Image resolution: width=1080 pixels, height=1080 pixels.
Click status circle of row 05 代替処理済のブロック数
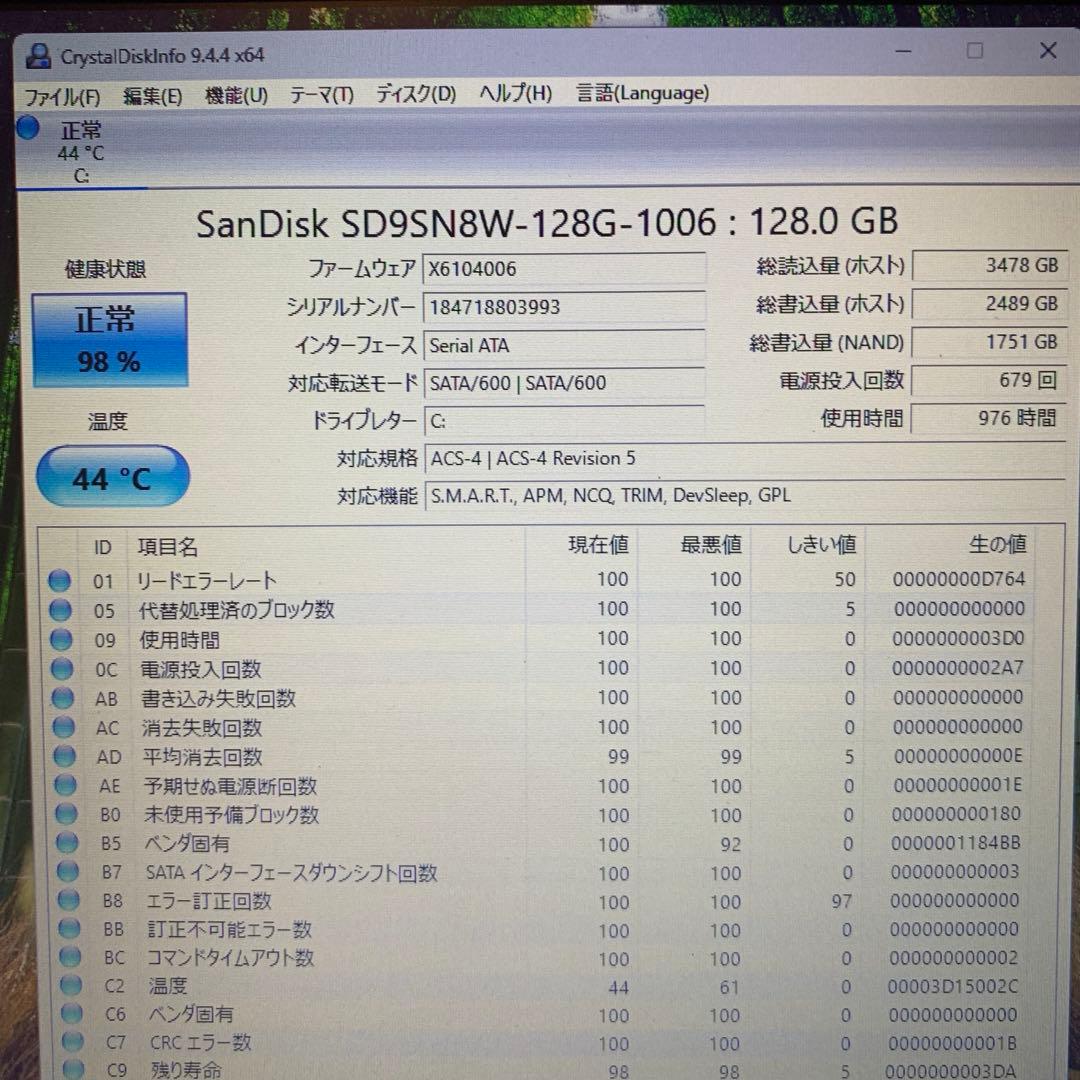[61, 610]
